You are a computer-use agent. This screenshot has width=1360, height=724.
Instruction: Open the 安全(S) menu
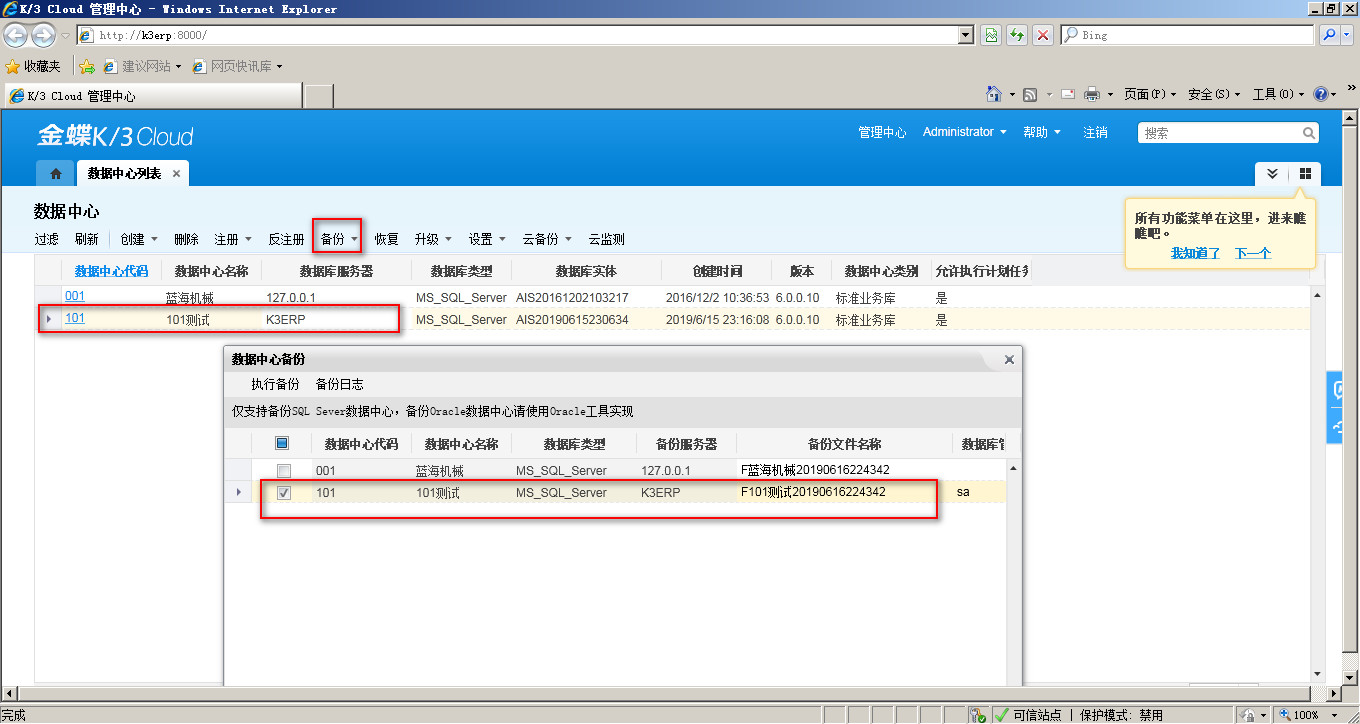coord(1214,94)
